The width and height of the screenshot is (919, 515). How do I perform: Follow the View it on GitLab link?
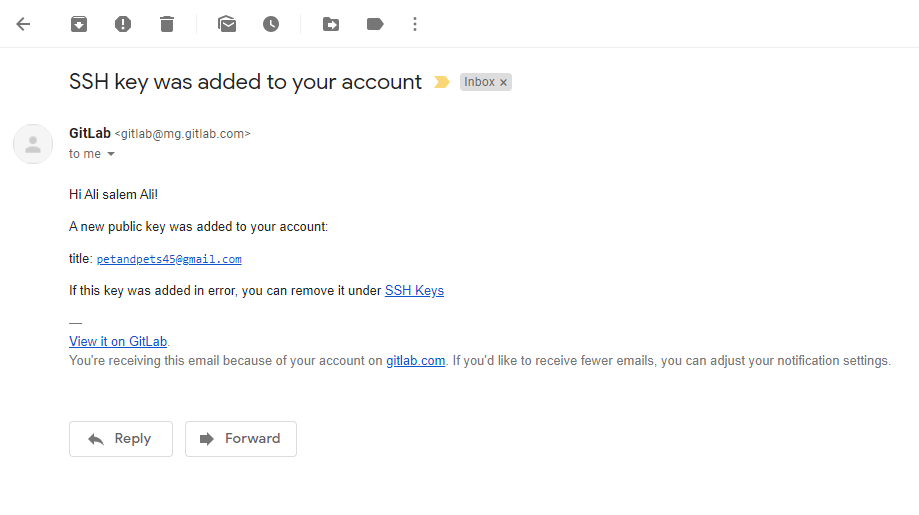118,341
